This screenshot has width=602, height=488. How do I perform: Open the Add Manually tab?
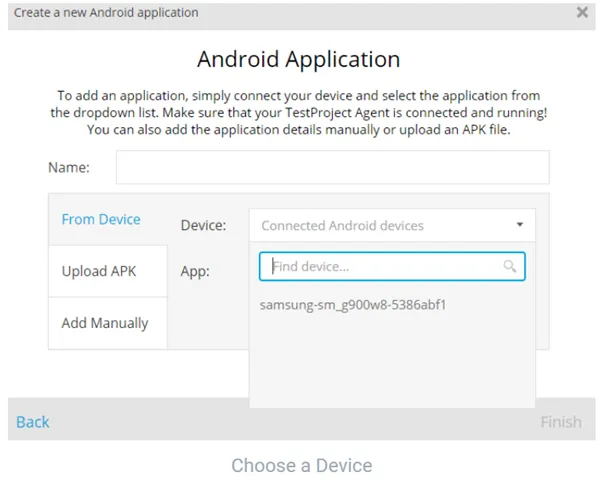coord(105,323)
